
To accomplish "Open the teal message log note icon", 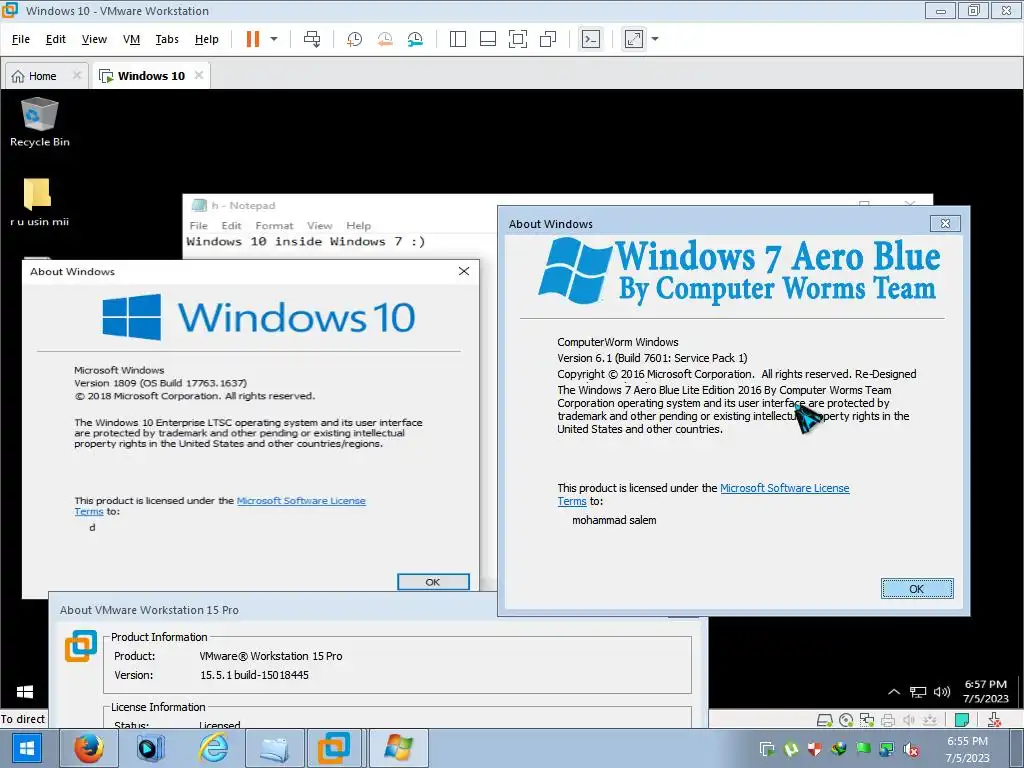I will click(x=961, y=720).
